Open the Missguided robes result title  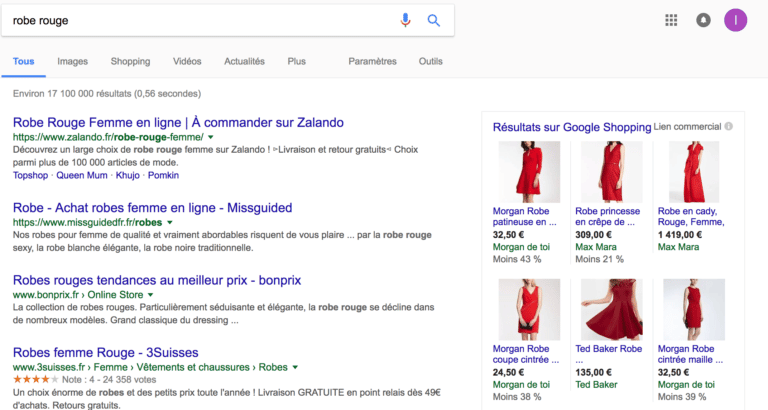tap(152, 208)
